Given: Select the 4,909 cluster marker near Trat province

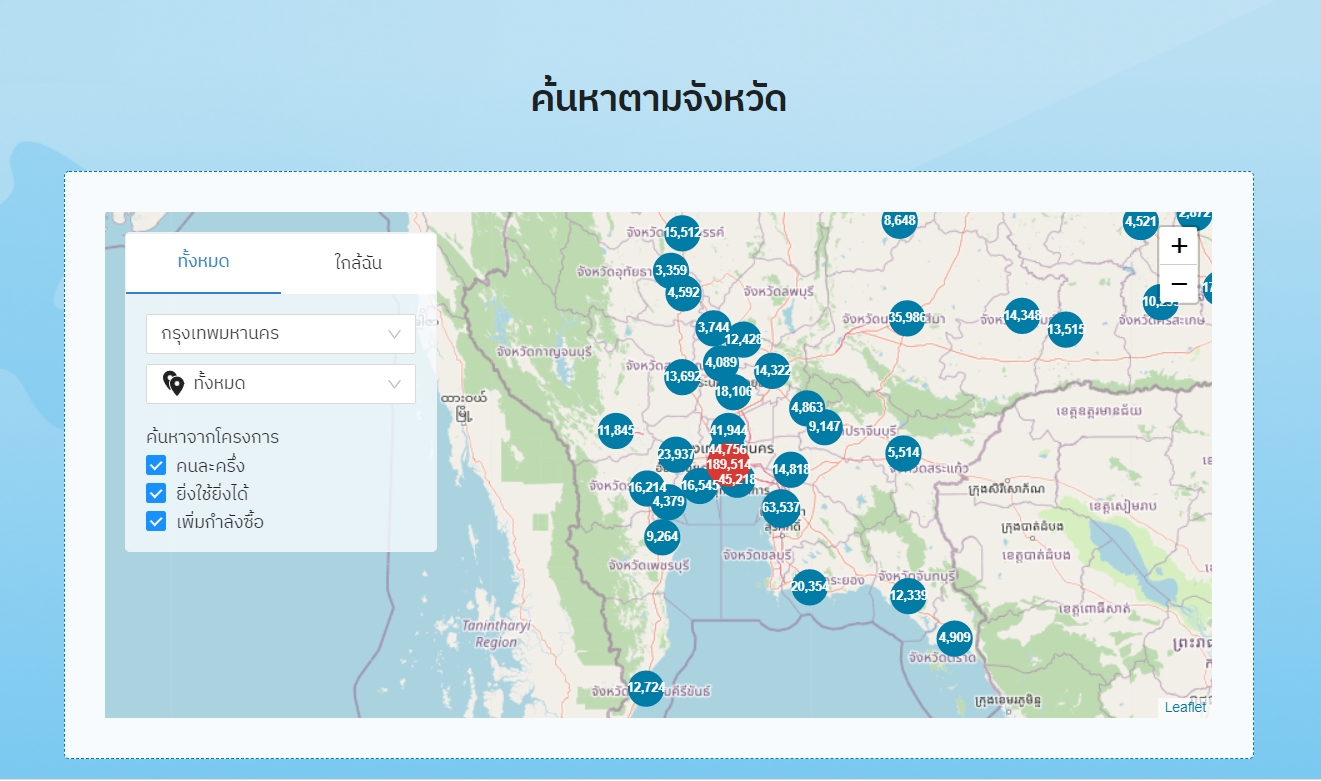Looking at the screenshot, I should pos(953,637).
